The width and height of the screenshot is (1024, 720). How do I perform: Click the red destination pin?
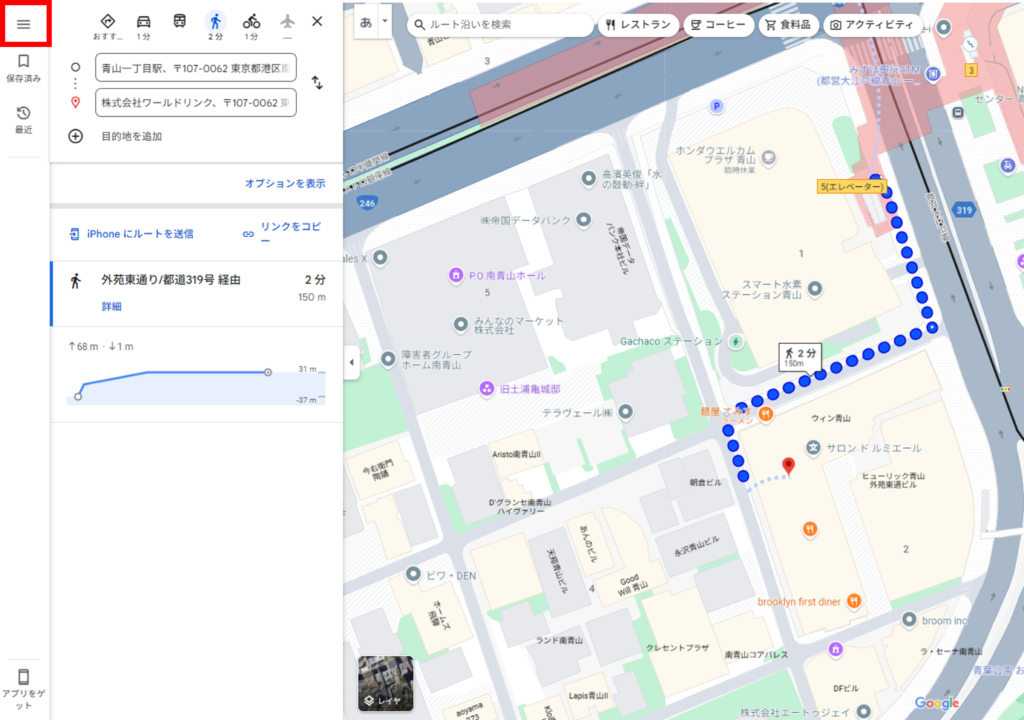click(788, 465)
